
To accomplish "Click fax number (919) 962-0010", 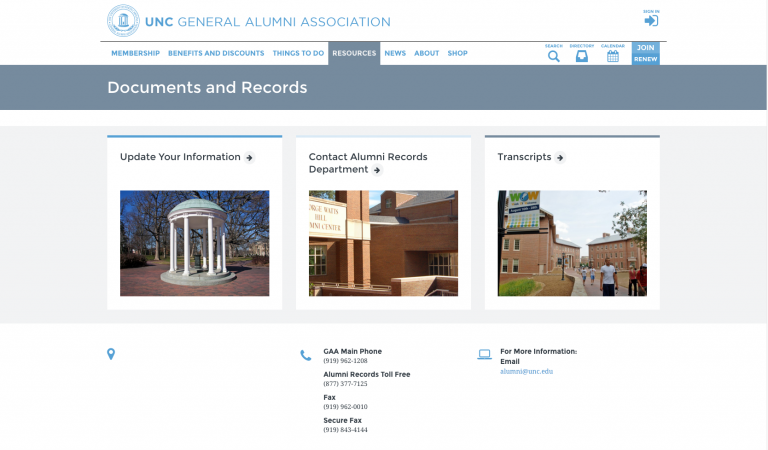I will [345, 407].
